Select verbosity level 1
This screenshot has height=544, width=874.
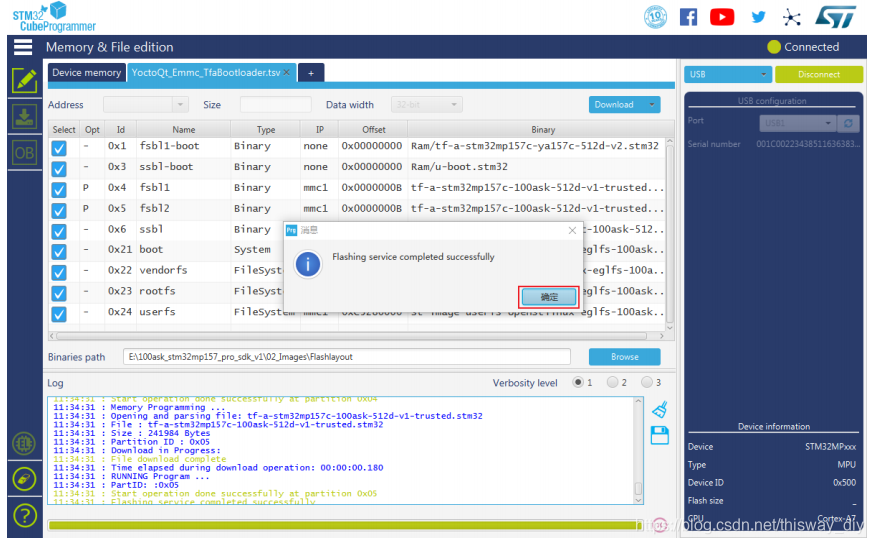(x=578, y=382)
